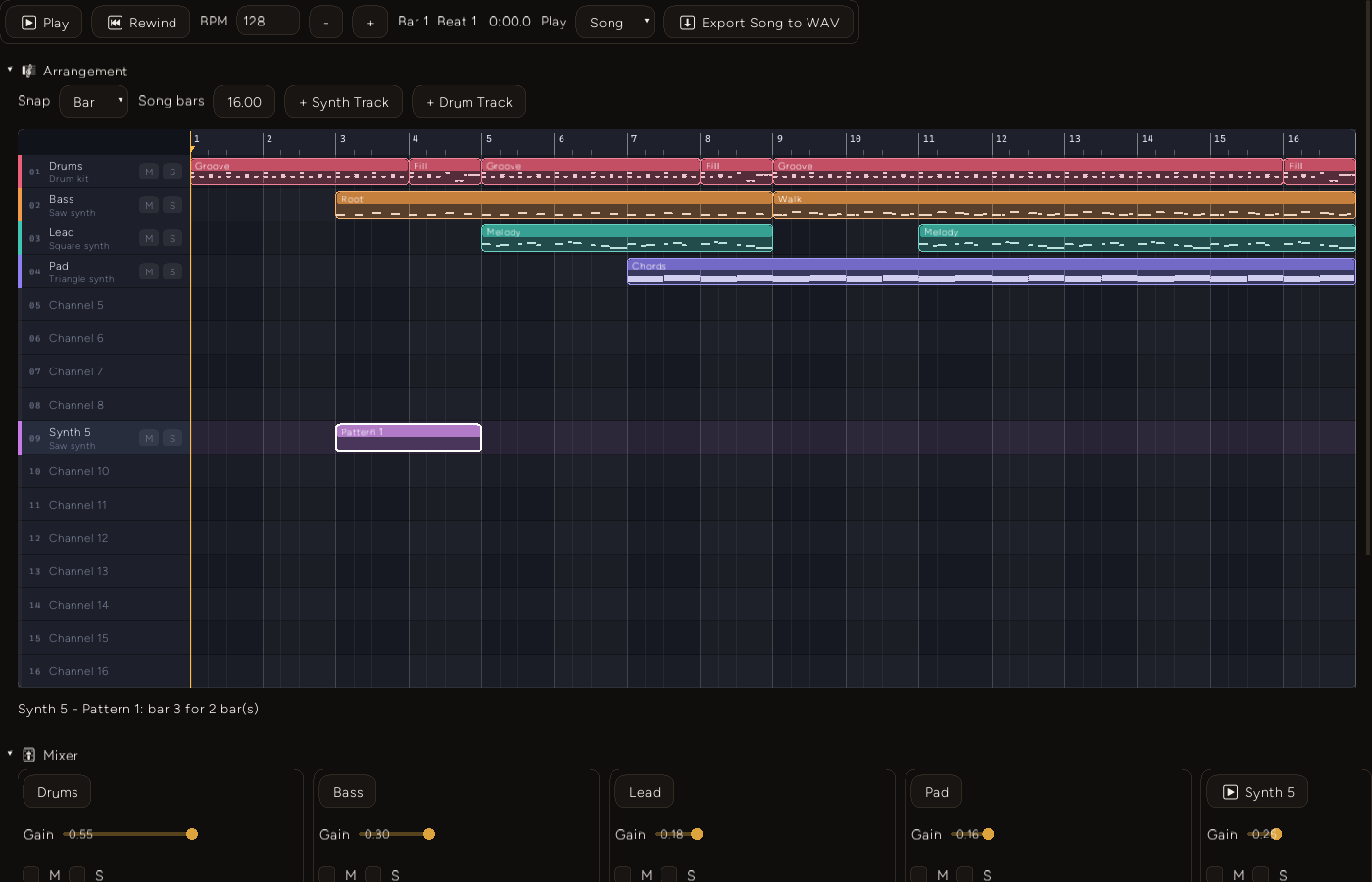Check the Pad mixer mute checkbox
1372x882 pixels.
click(x=919, y=874)
